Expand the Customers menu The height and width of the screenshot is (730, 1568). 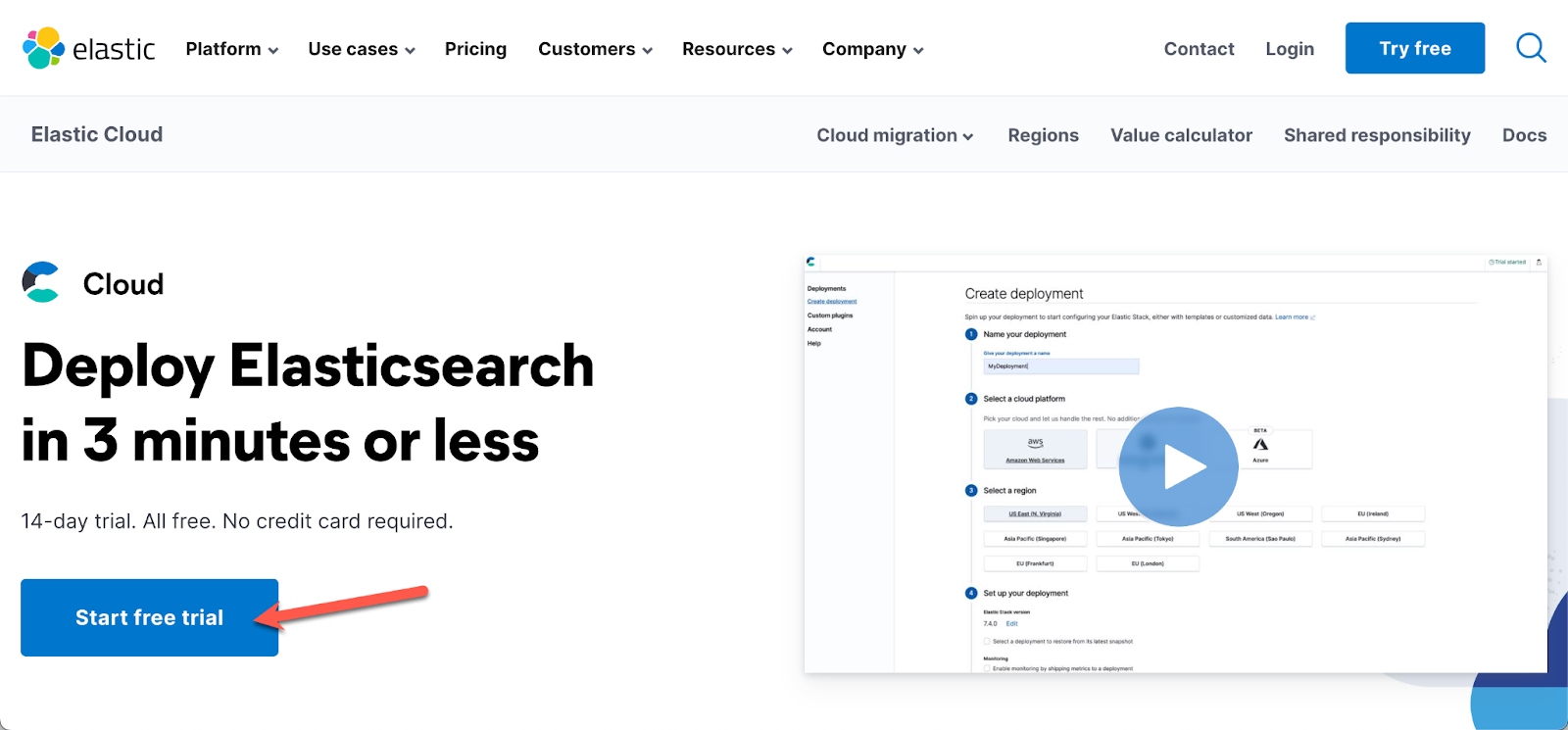pyautogui.click(x=595, y=49)
